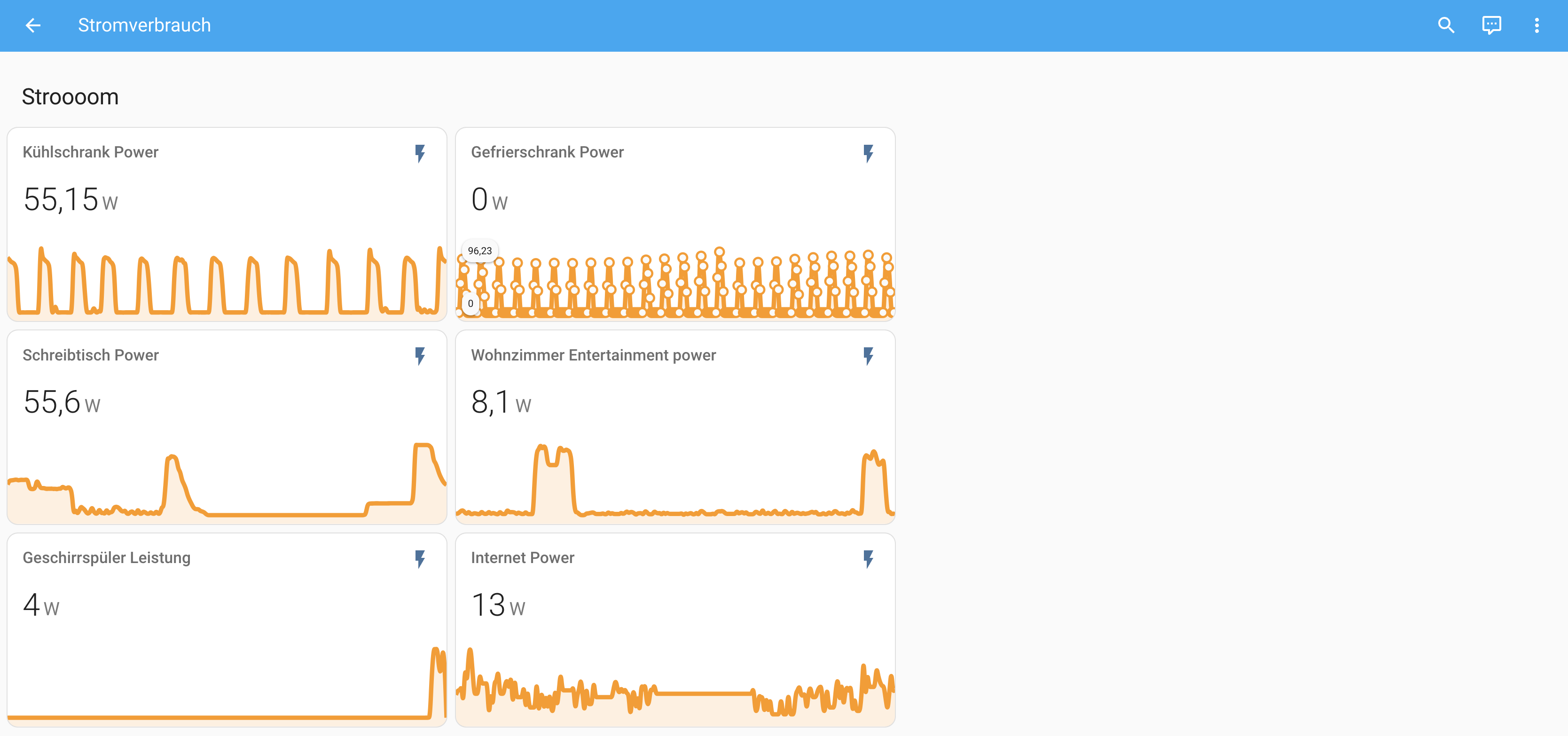Click the 96,23 tooltip marker on Gefrierschrank graph
The width and height of the screenshot is (1568, 736).
tap(480, 250)
